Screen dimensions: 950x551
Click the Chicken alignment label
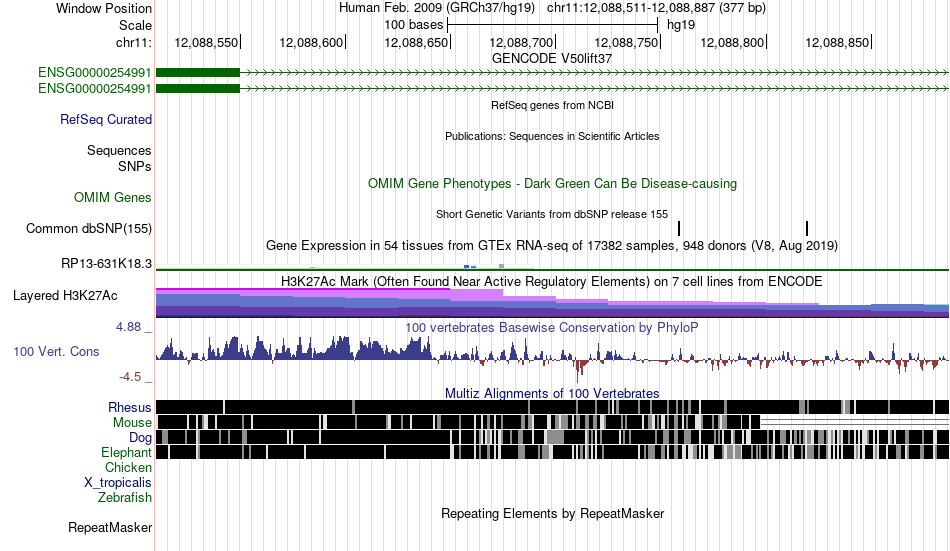(128, 467)
